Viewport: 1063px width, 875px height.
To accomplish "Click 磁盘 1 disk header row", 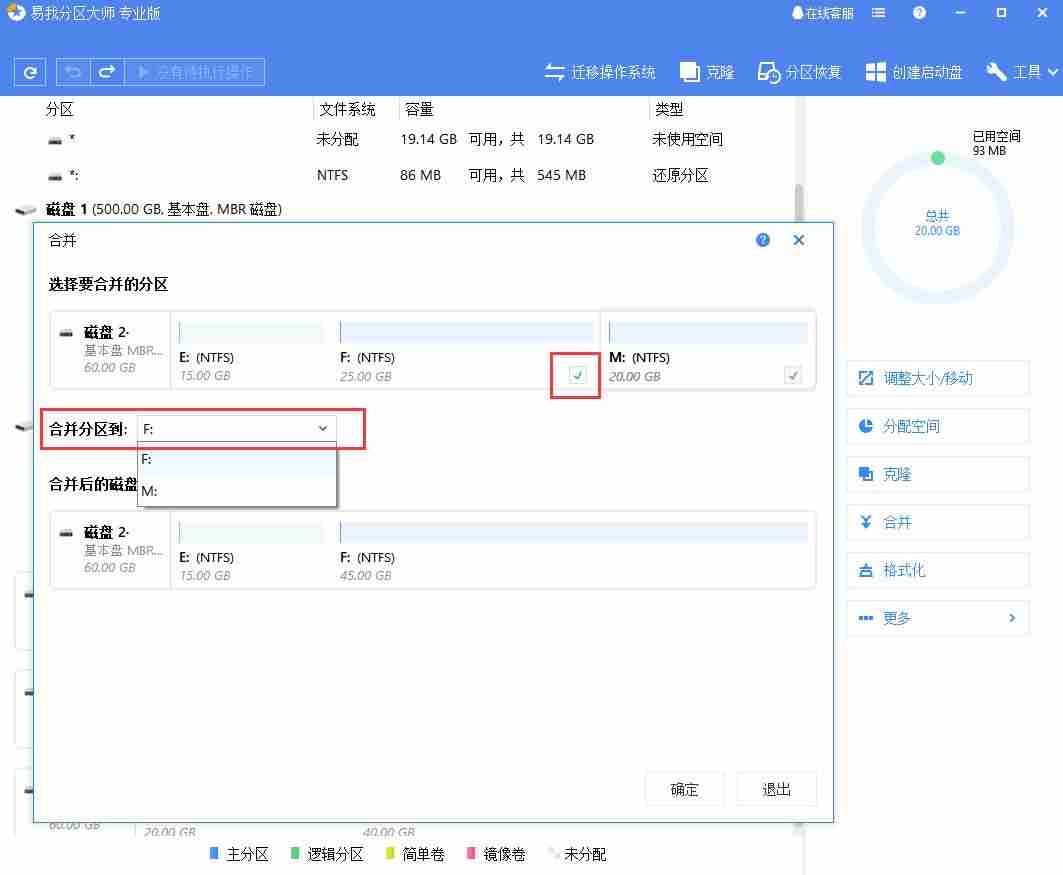I will [x=400, y=209].
